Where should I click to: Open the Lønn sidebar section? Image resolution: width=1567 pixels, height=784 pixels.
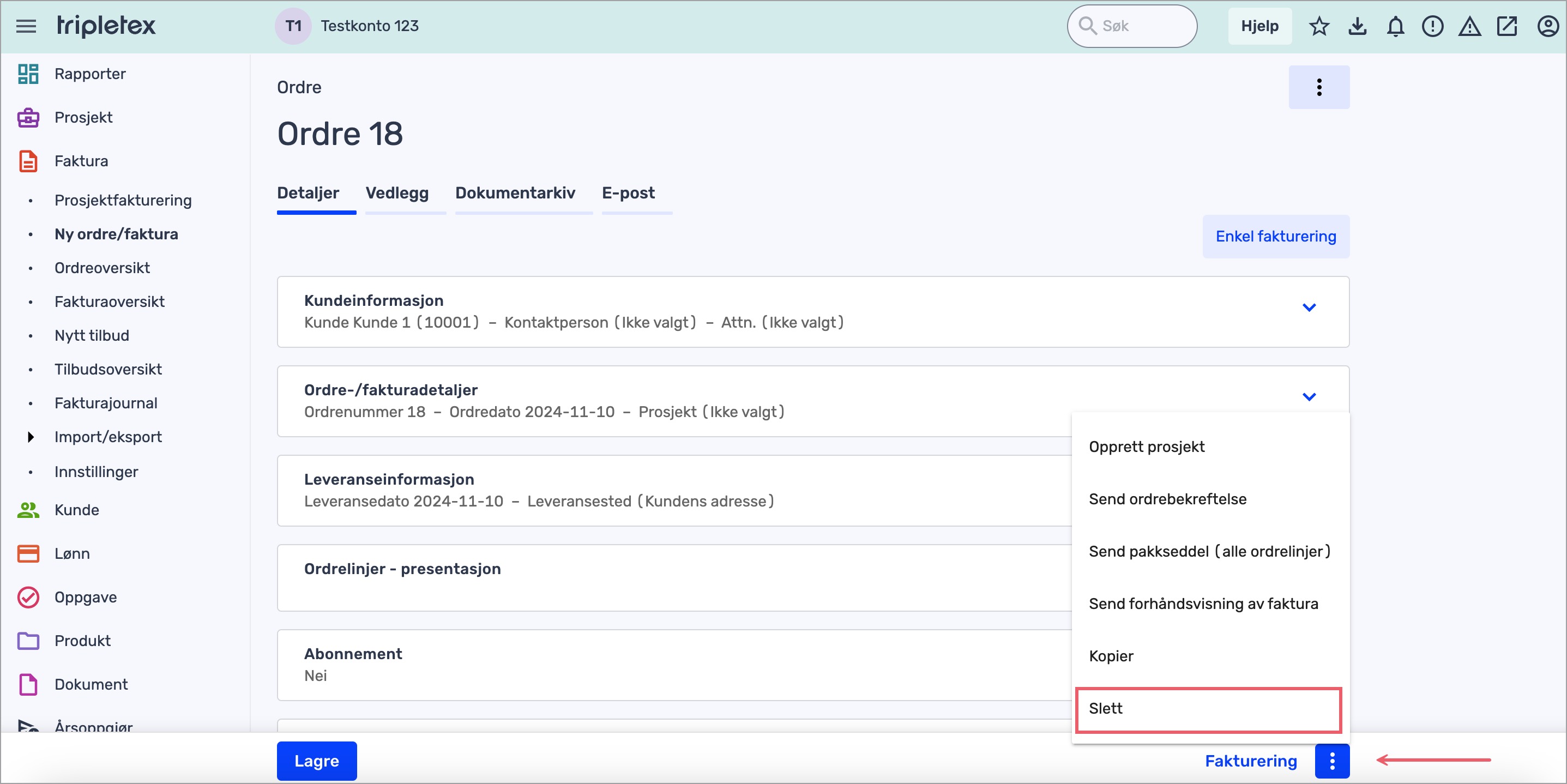point(73,553)
